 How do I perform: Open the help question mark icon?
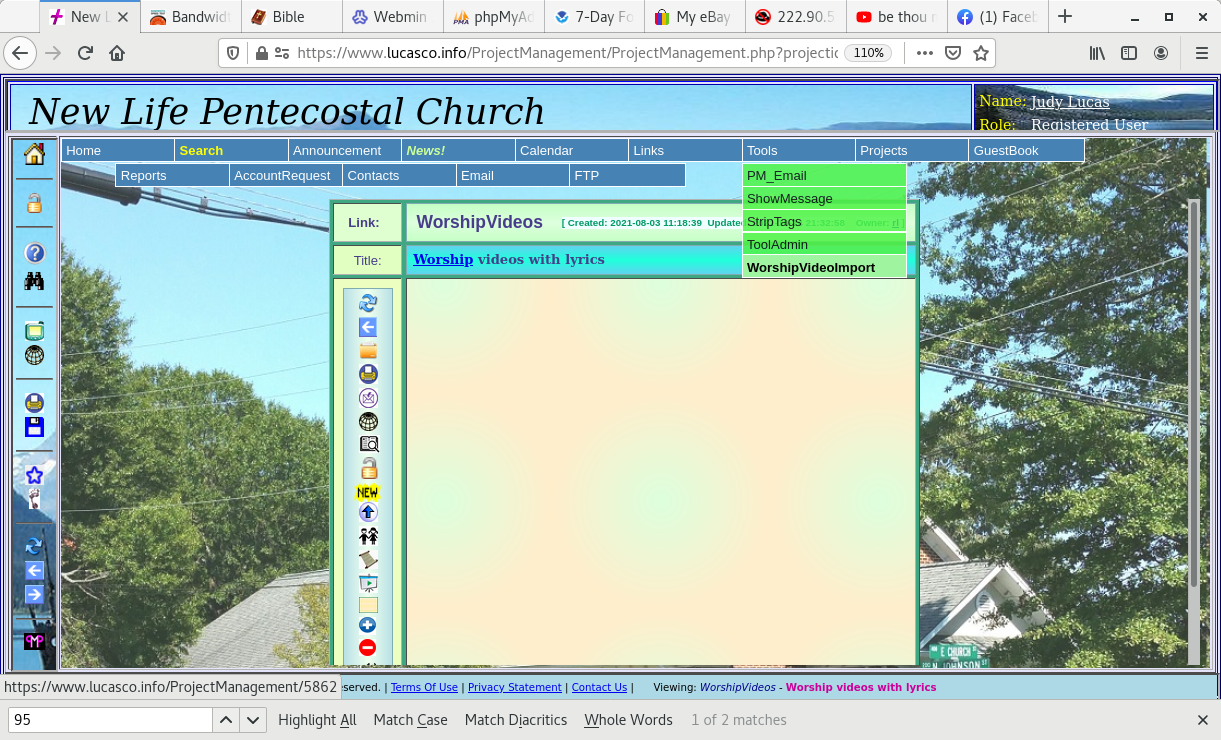[x=34, y=254]
